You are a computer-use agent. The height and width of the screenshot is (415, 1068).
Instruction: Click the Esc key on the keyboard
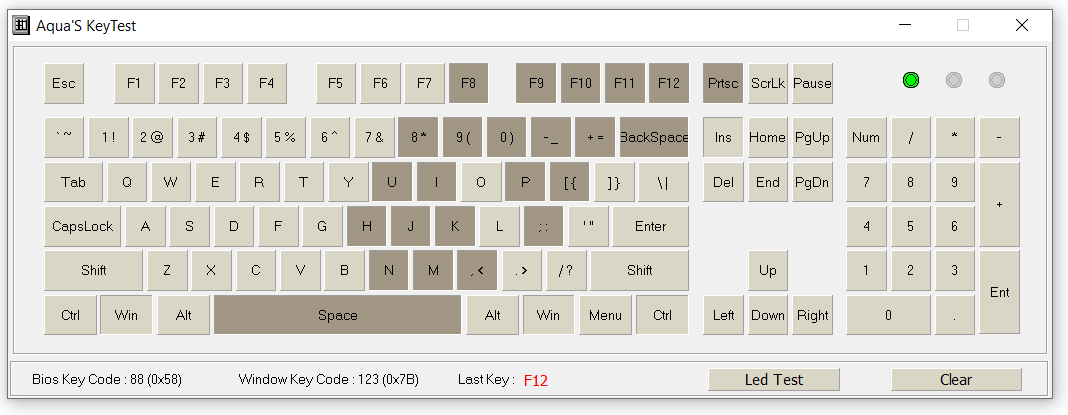pos(64,83)
